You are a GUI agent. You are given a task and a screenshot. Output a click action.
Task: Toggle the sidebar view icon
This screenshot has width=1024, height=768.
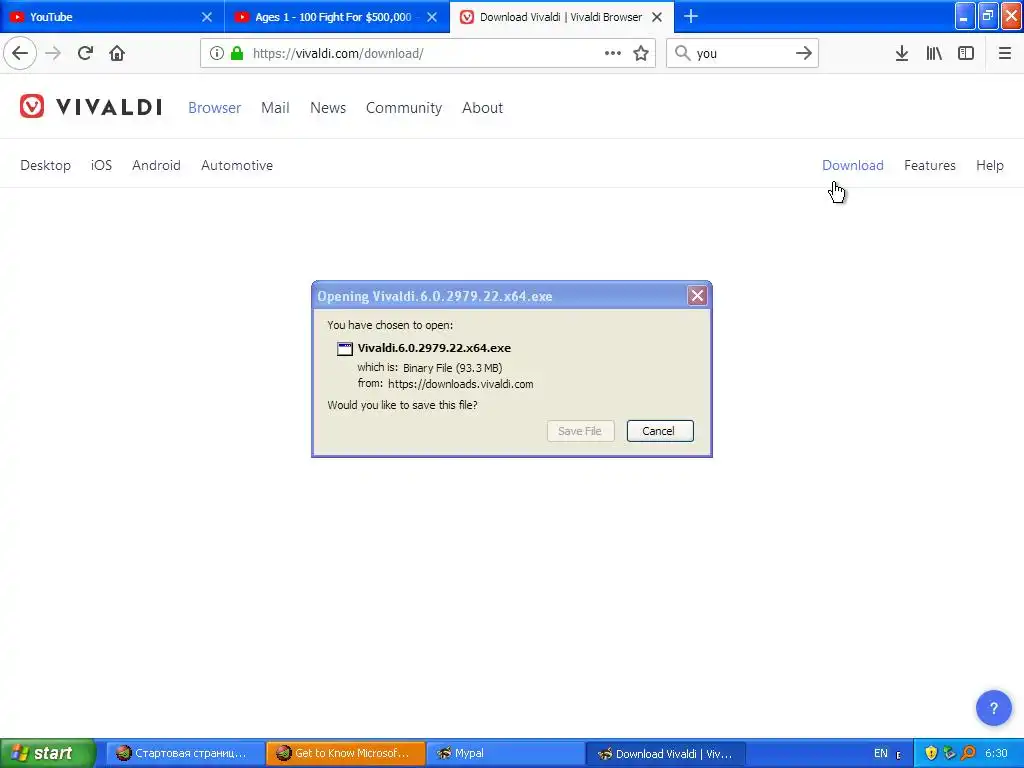coord(966,53)
